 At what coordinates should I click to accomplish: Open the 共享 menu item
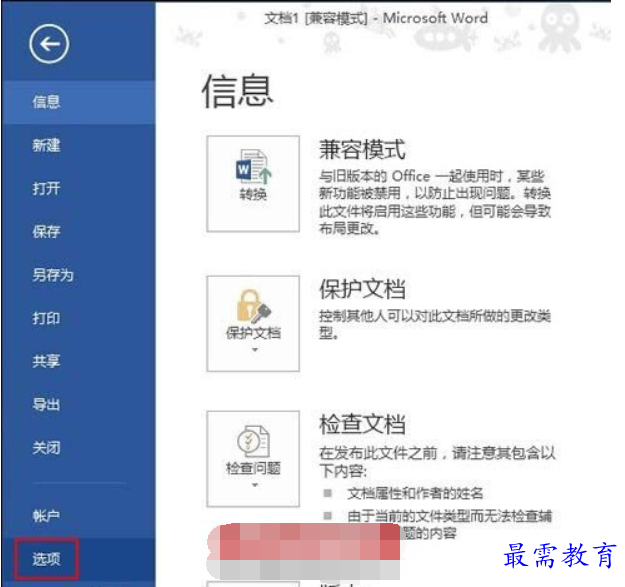(x=79, y=361)
